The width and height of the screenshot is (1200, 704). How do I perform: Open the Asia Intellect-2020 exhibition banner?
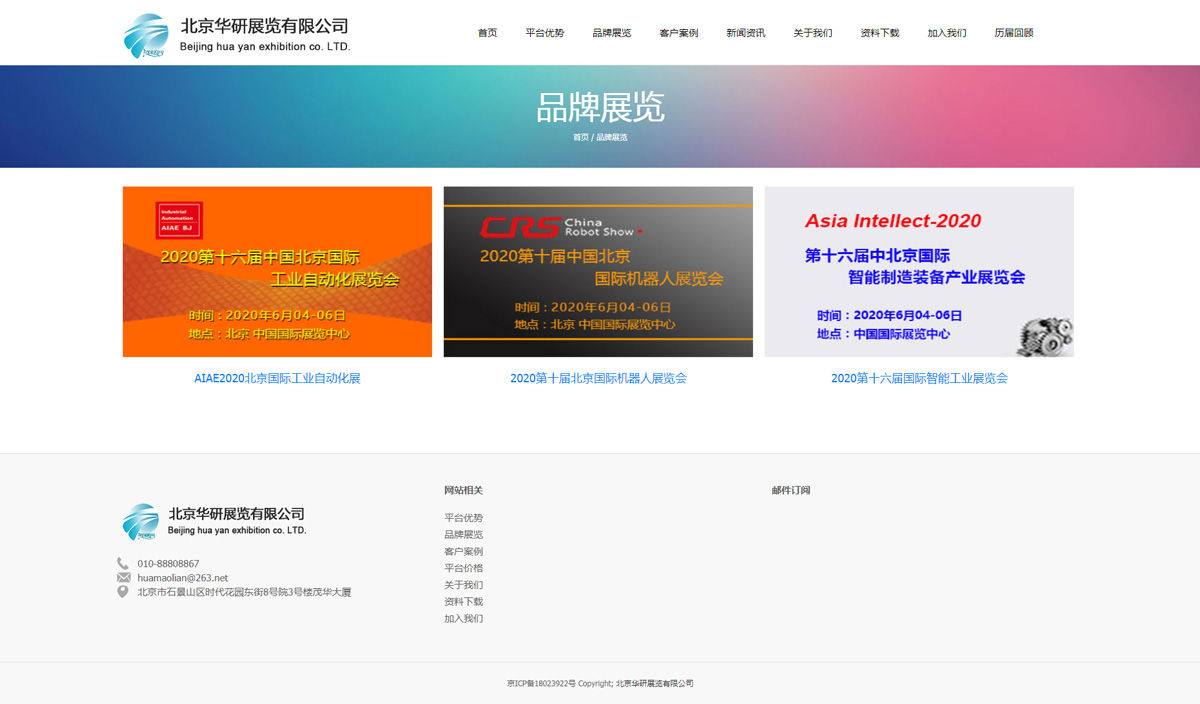click(x=919, y=271)
